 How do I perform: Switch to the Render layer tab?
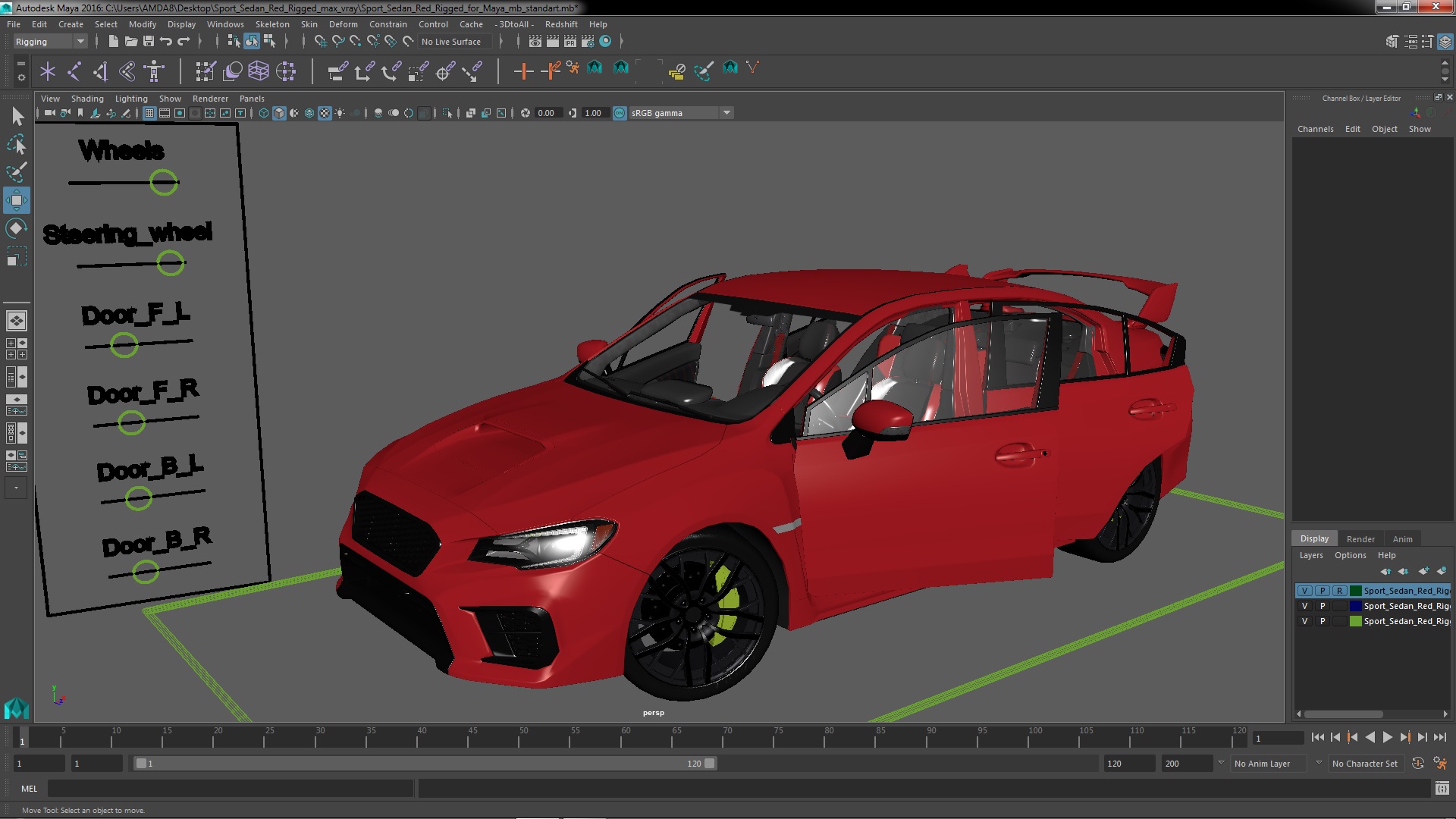[1360, 539]
